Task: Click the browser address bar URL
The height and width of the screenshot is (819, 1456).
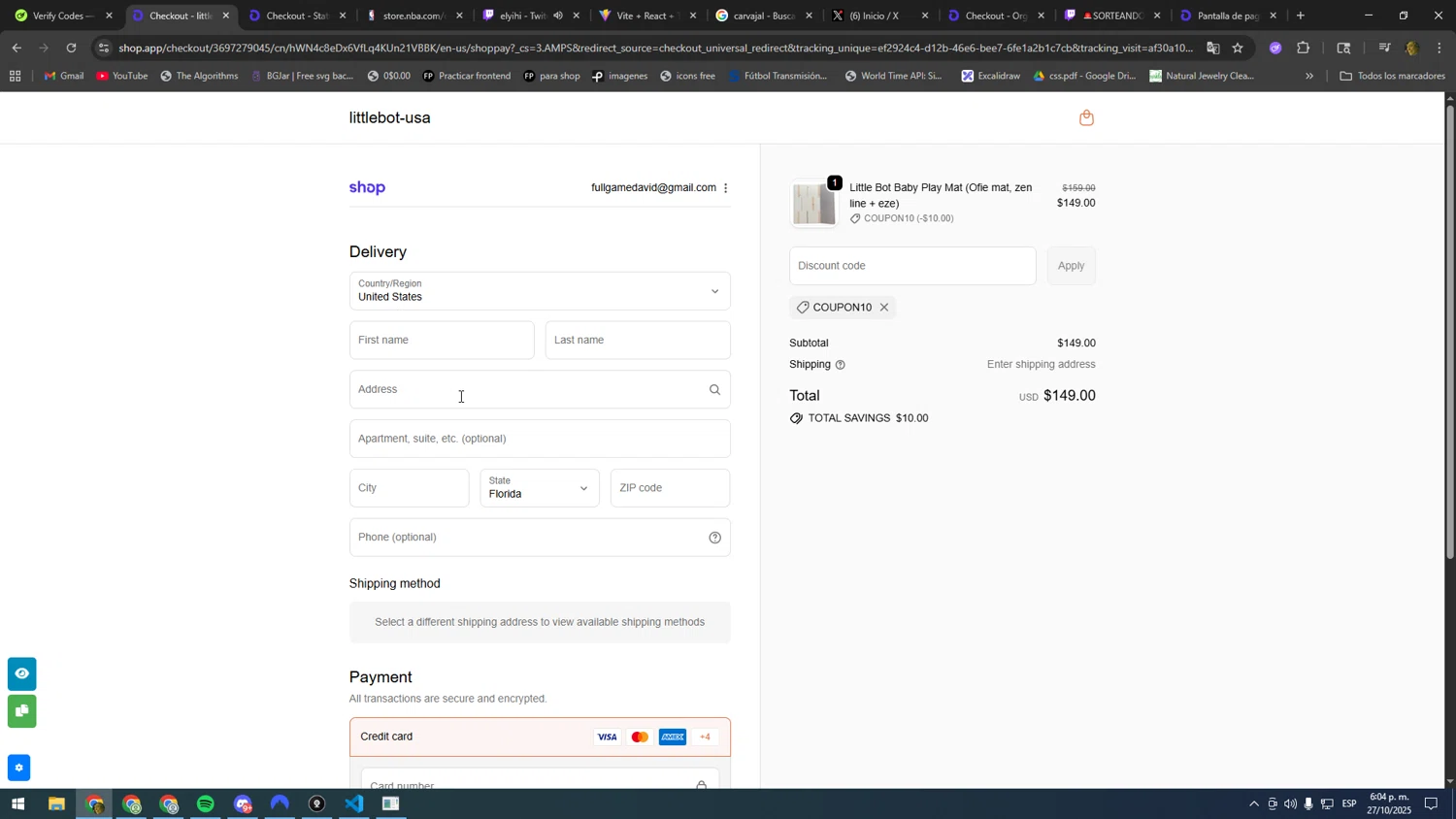Action: 655,48
